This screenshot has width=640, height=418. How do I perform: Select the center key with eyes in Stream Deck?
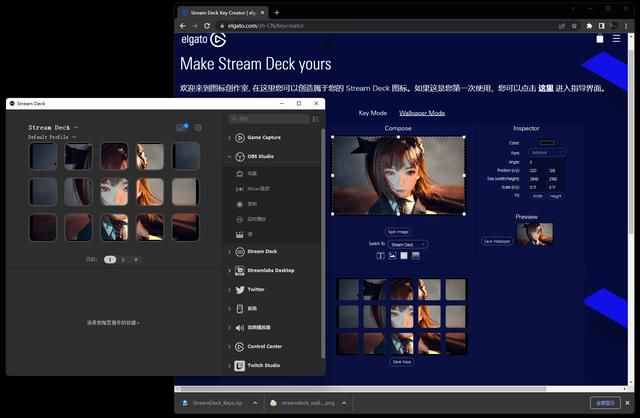[x=114, y=191]
